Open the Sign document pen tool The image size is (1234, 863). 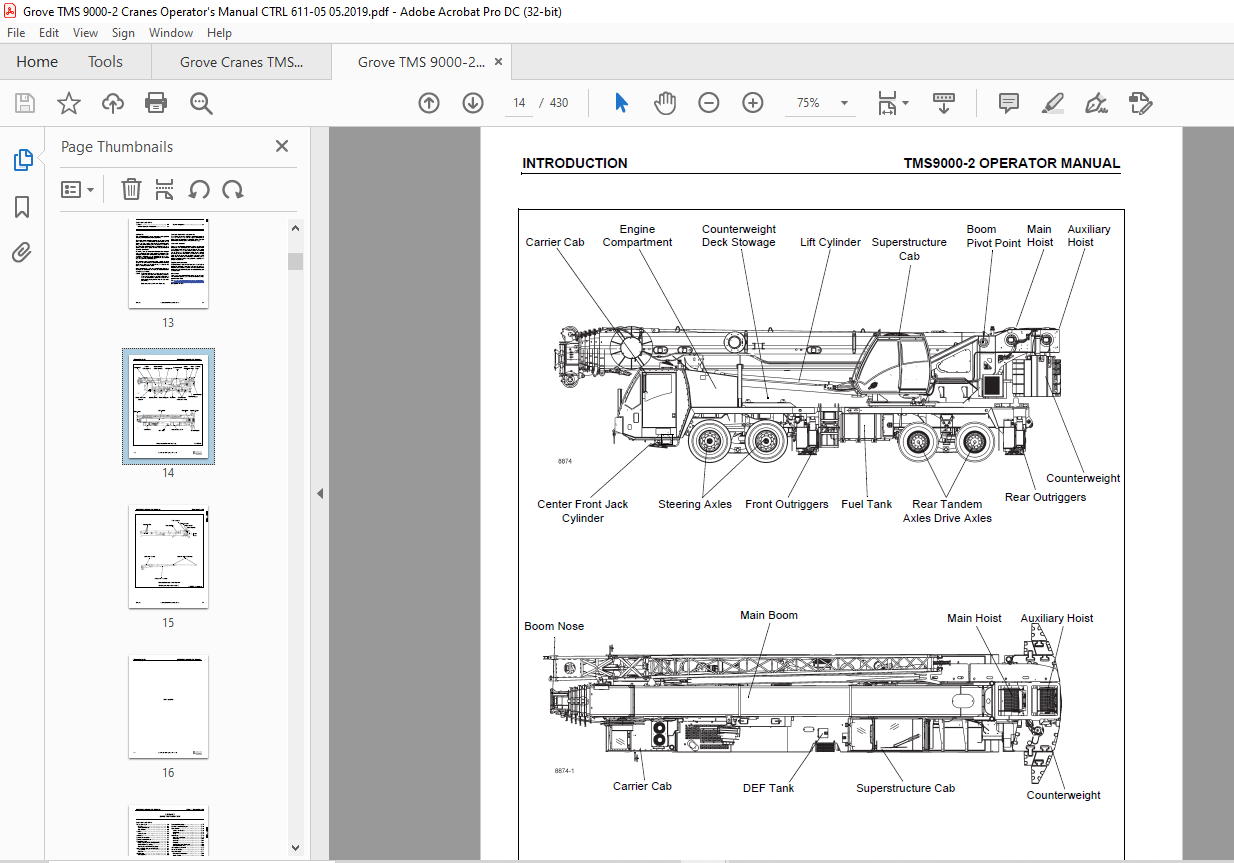1097,103
